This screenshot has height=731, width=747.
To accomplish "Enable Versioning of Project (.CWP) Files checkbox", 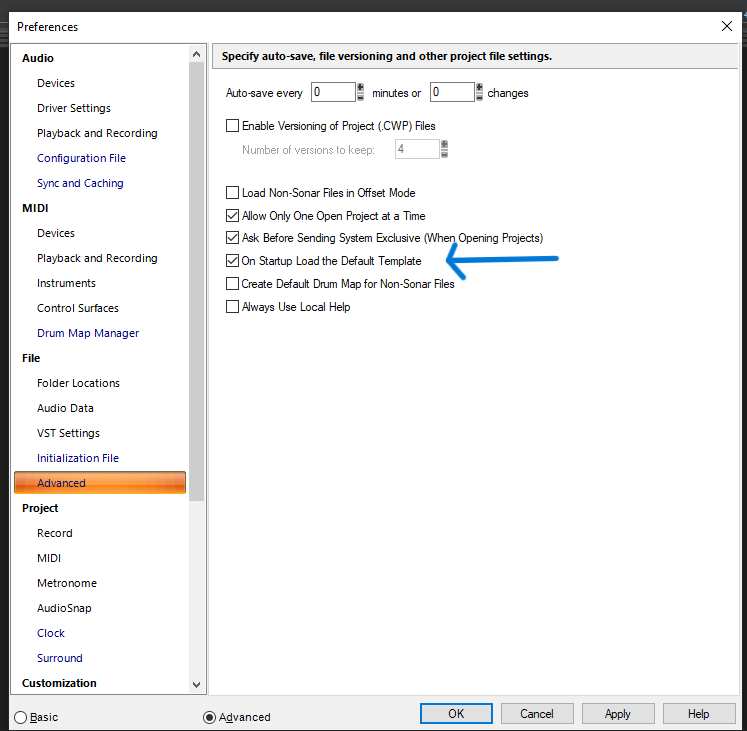I will [232, 126].
